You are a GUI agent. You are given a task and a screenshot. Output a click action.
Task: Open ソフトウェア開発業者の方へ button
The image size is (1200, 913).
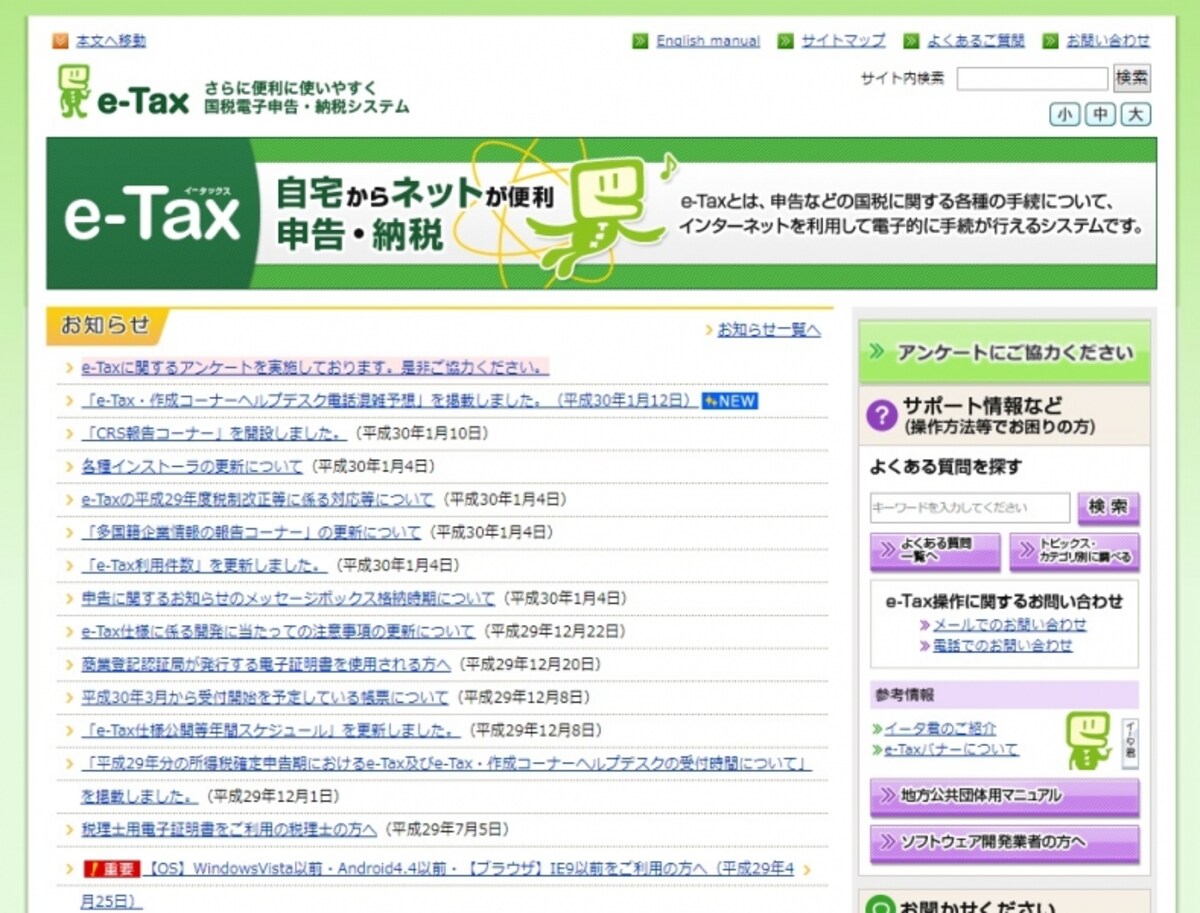[x=1004, y=842]
